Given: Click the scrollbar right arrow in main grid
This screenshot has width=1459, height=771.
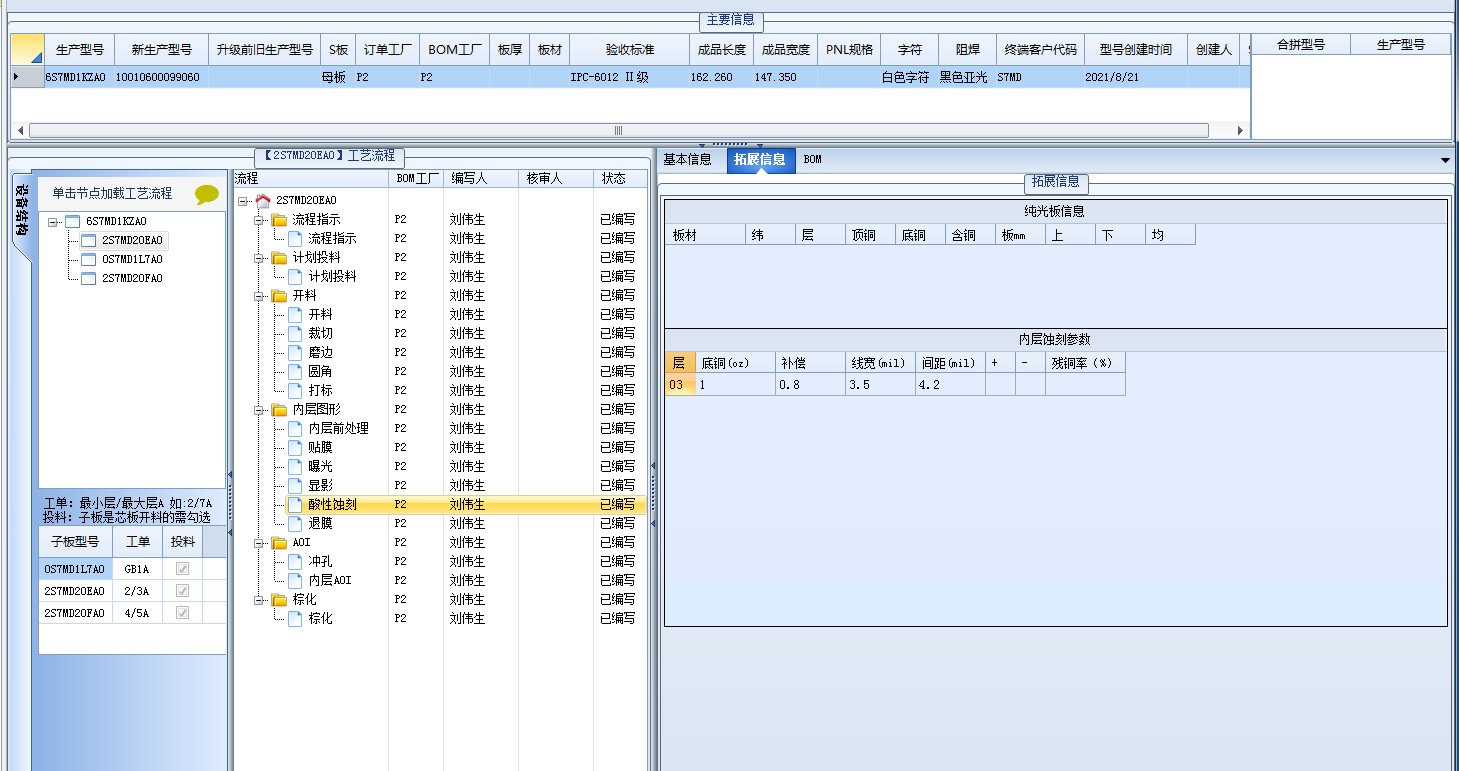Looking at the screenshot, I should [1241, 130].
